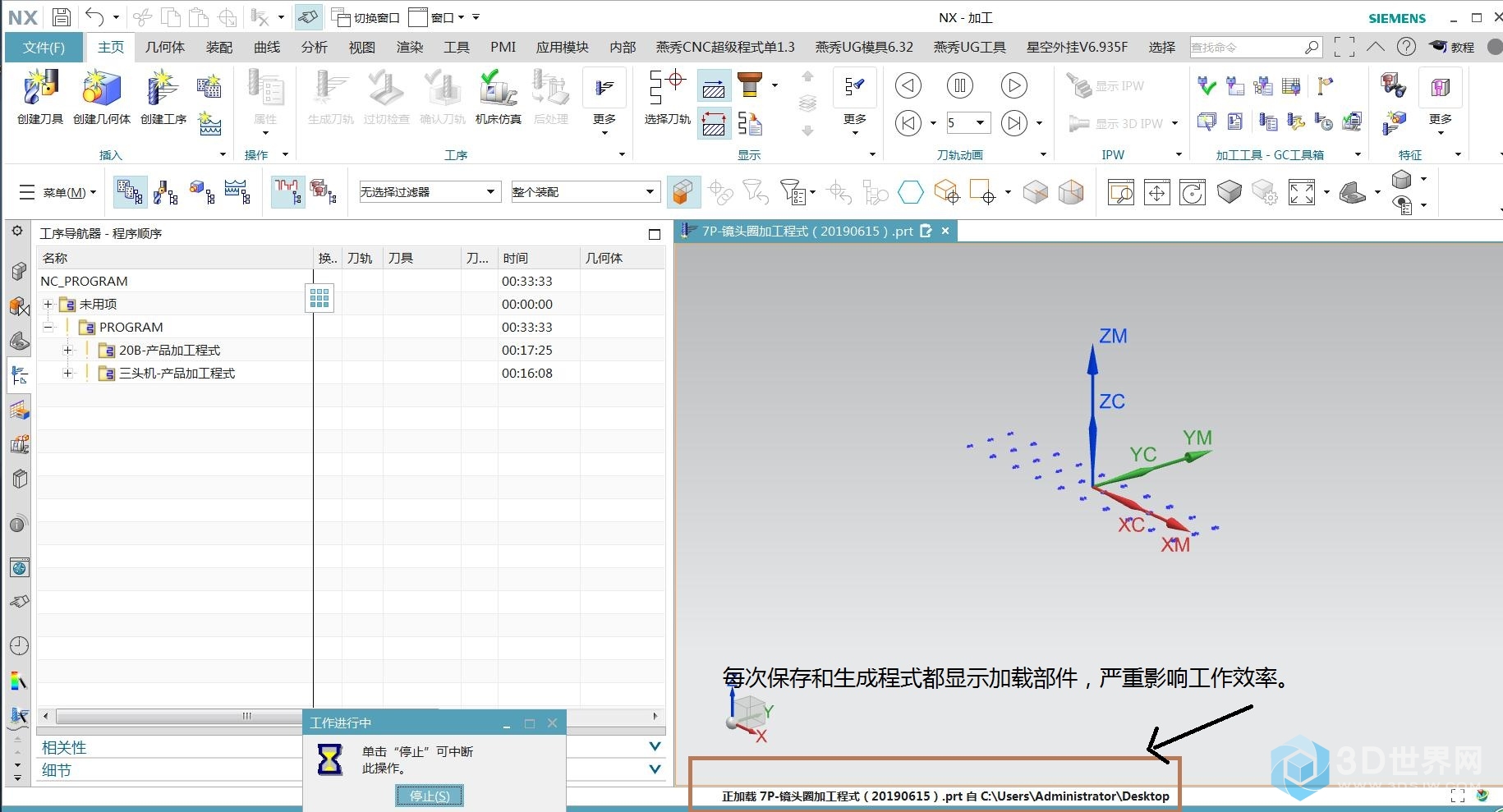Image resolution: width=1503 pixels, height=812 pixels.
Task: Click the 窗口 window button
Action: pos(436,16)
